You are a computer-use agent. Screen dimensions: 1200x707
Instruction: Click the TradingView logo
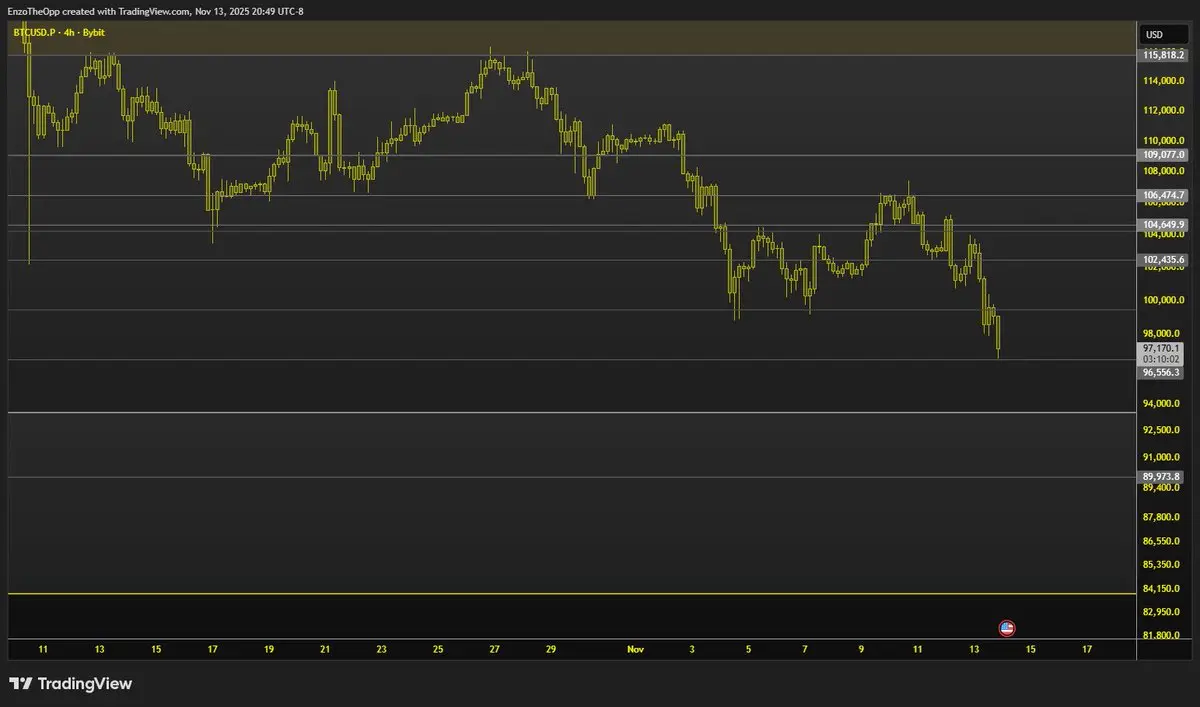[70, 684]
